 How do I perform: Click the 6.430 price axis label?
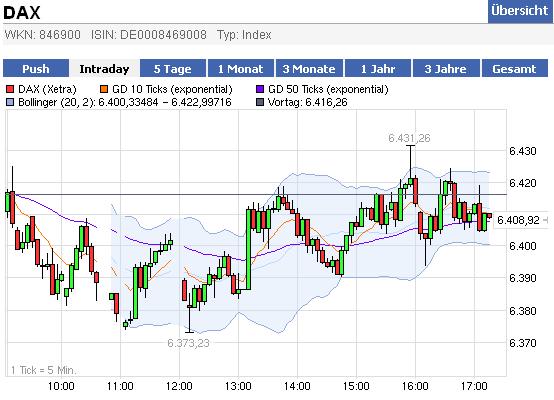(523, 151)
